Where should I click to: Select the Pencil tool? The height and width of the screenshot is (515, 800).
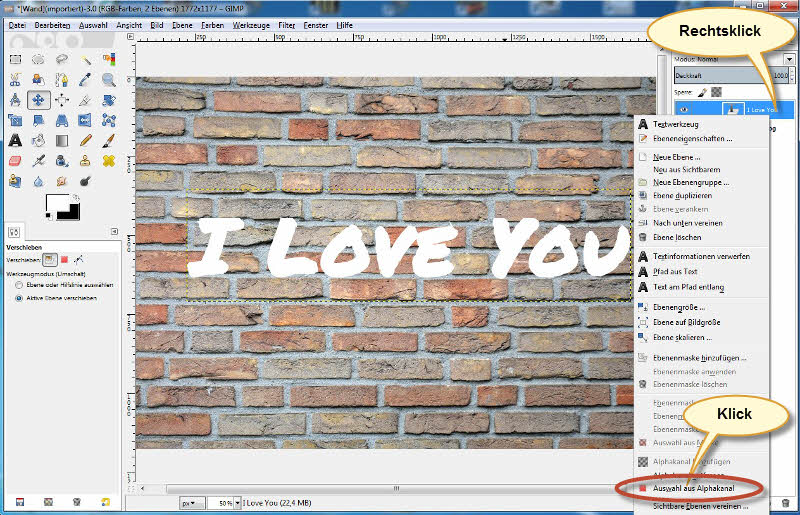[x=86, y=140]
